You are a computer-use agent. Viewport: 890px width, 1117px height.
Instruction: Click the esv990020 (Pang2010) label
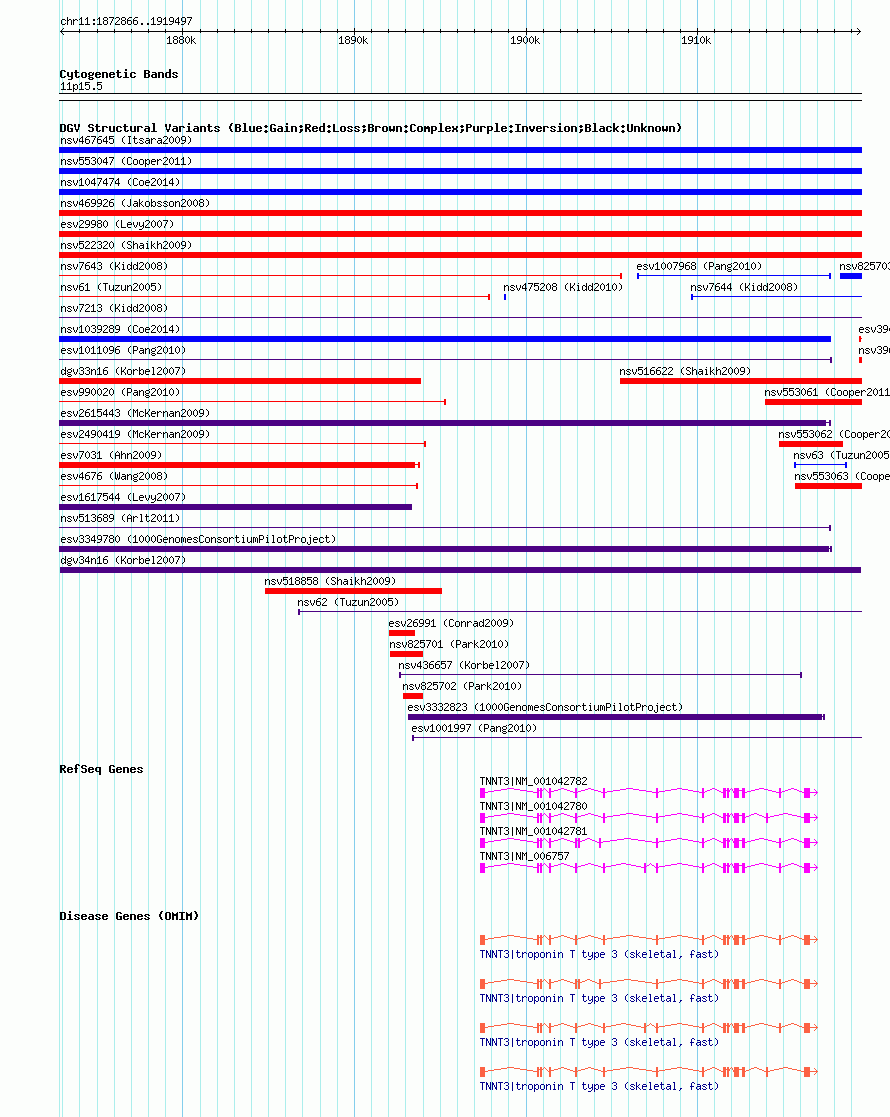pyautogui.click(x=120, y=393)
